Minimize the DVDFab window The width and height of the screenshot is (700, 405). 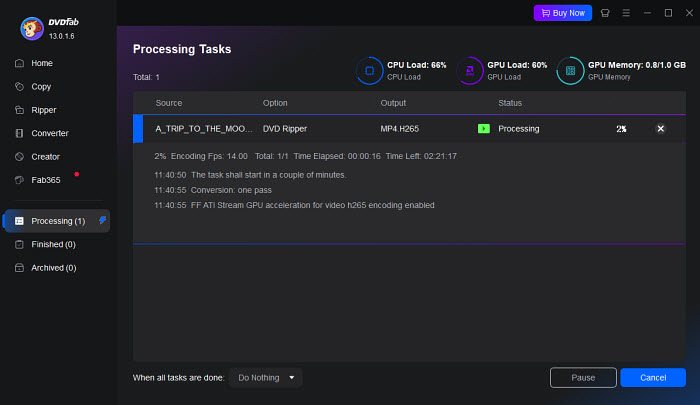(647, 13)
